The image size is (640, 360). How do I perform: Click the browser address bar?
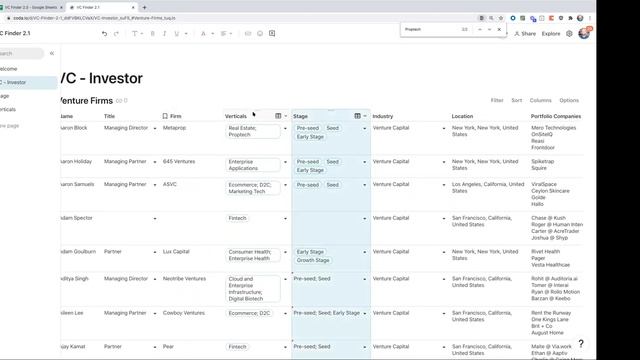[x=241, y=18]
